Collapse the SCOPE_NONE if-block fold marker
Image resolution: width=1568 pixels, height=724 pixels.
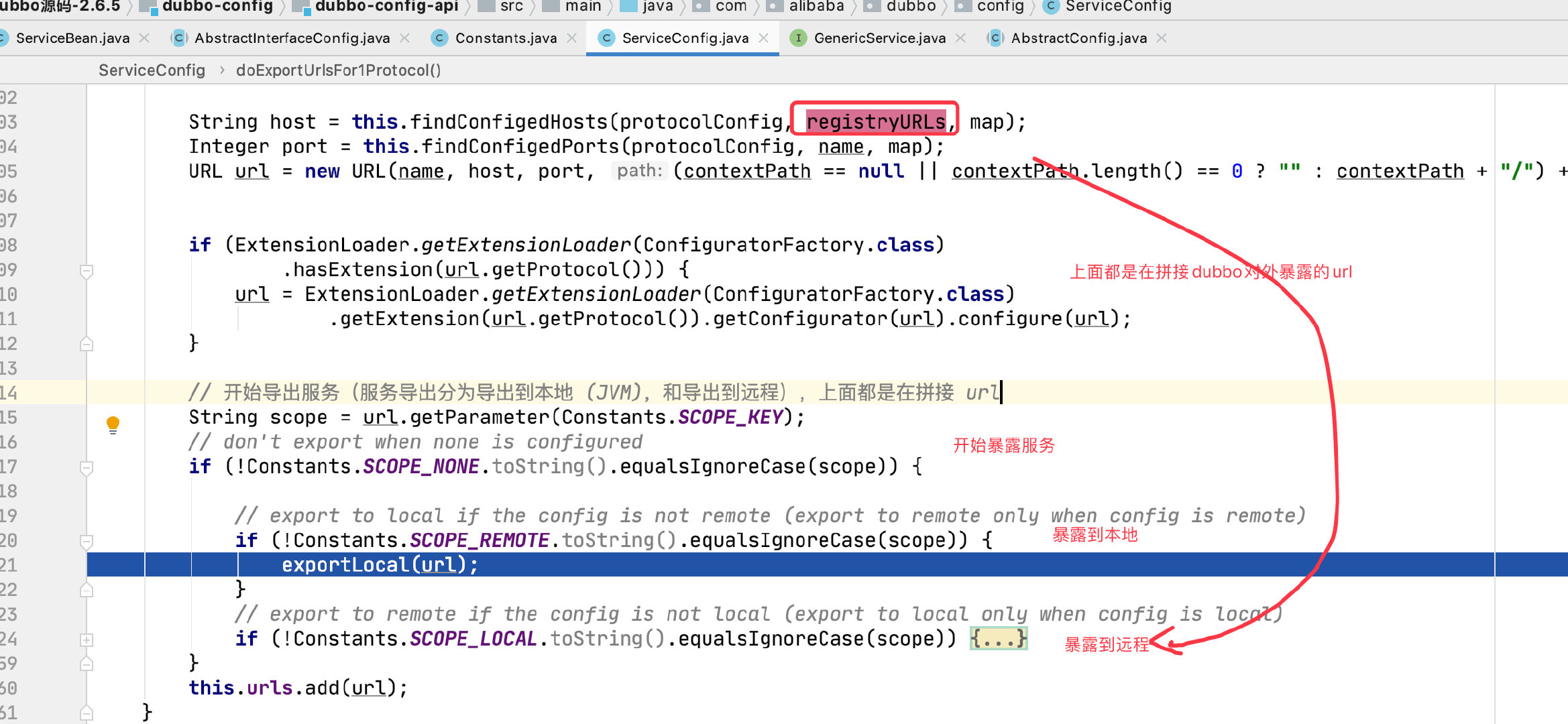(86, 467)
